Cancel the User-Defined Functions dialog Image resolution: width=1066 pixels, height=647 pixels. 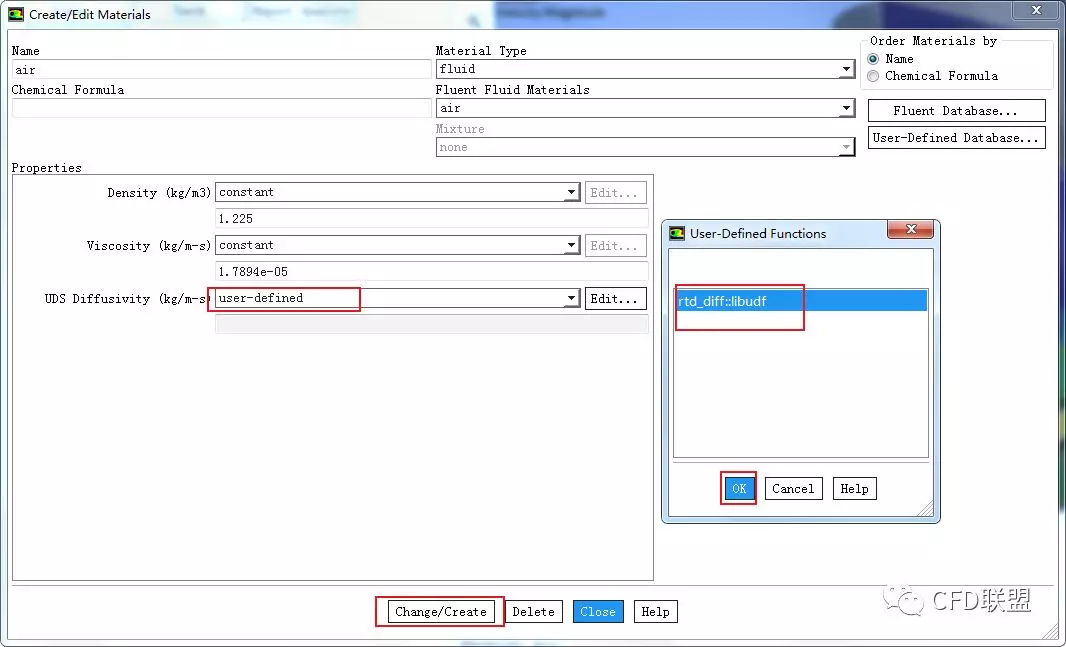click(x=792, y=489)
